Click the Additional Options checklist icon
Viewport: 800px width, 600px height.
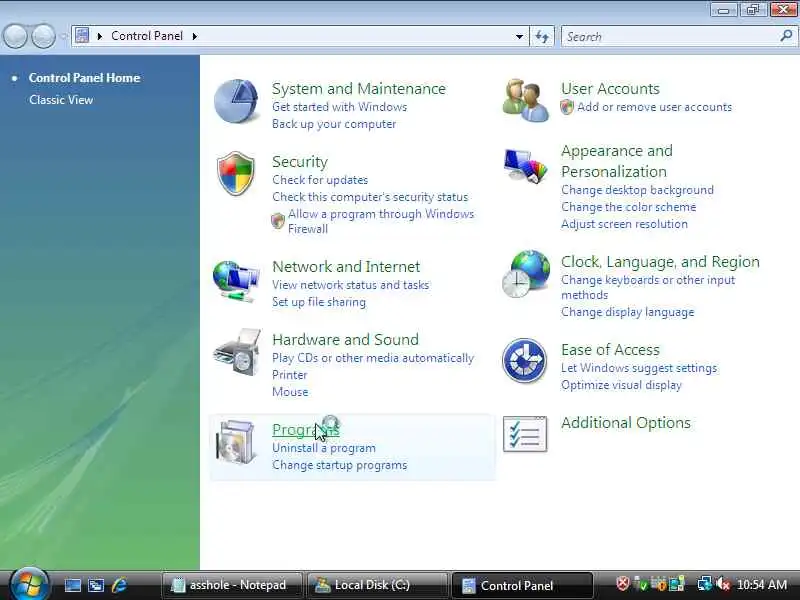(525, 434)
